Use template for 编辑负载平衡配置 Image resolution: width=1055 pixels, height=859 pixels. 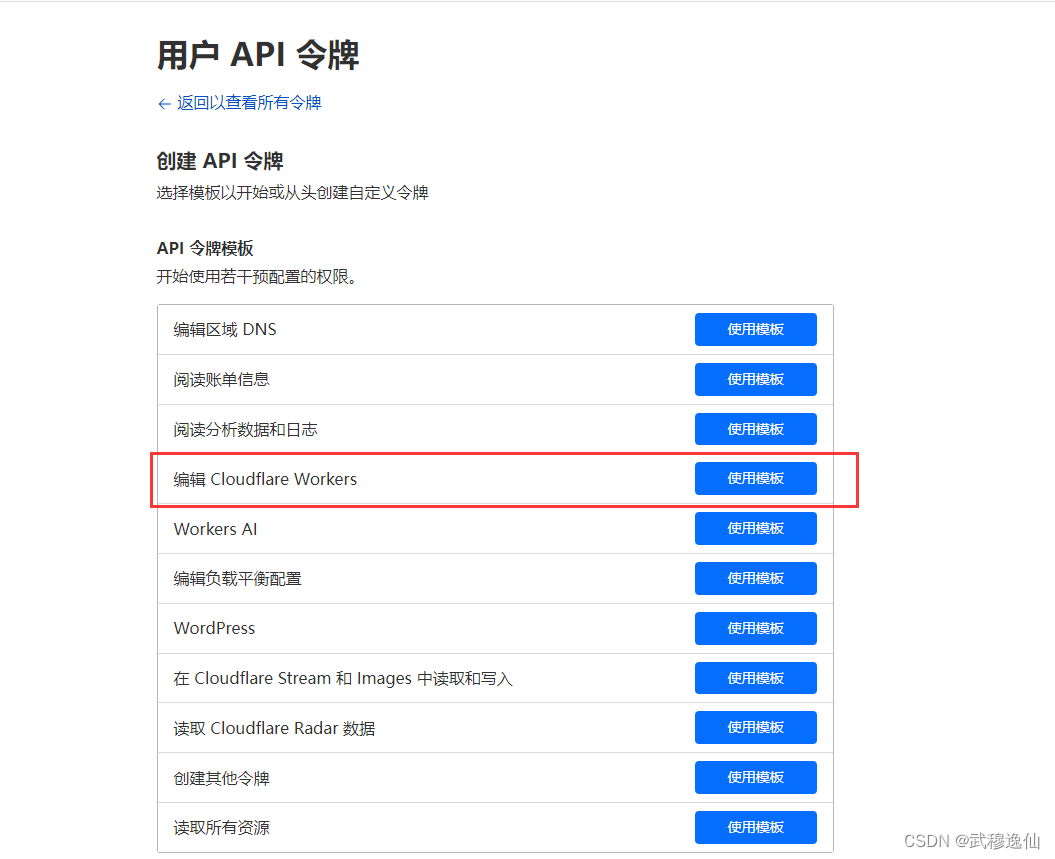click(x=755, y=578)
